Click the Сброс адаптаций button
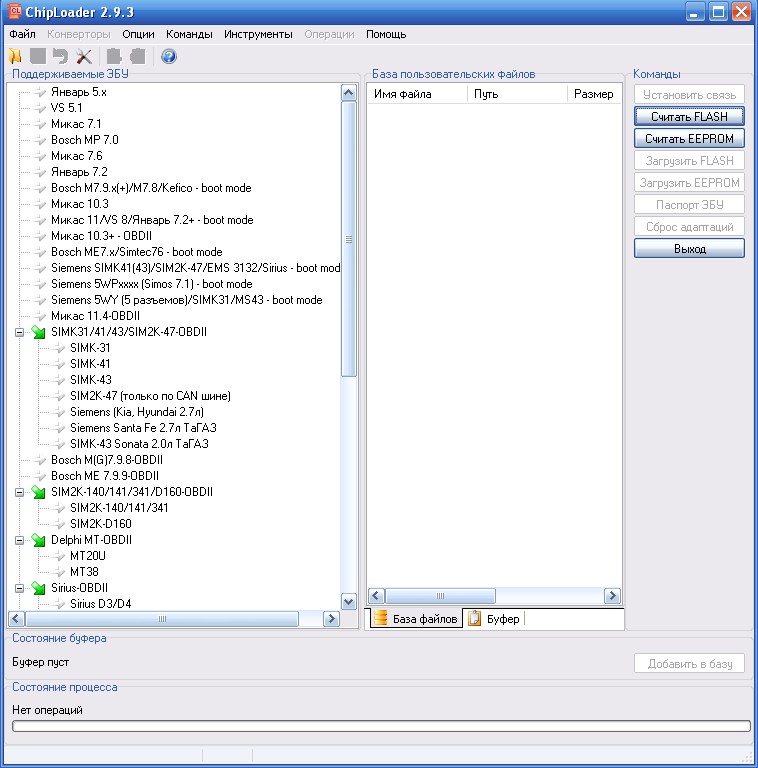This screenshot has height=768, width=758. (689, 227)
